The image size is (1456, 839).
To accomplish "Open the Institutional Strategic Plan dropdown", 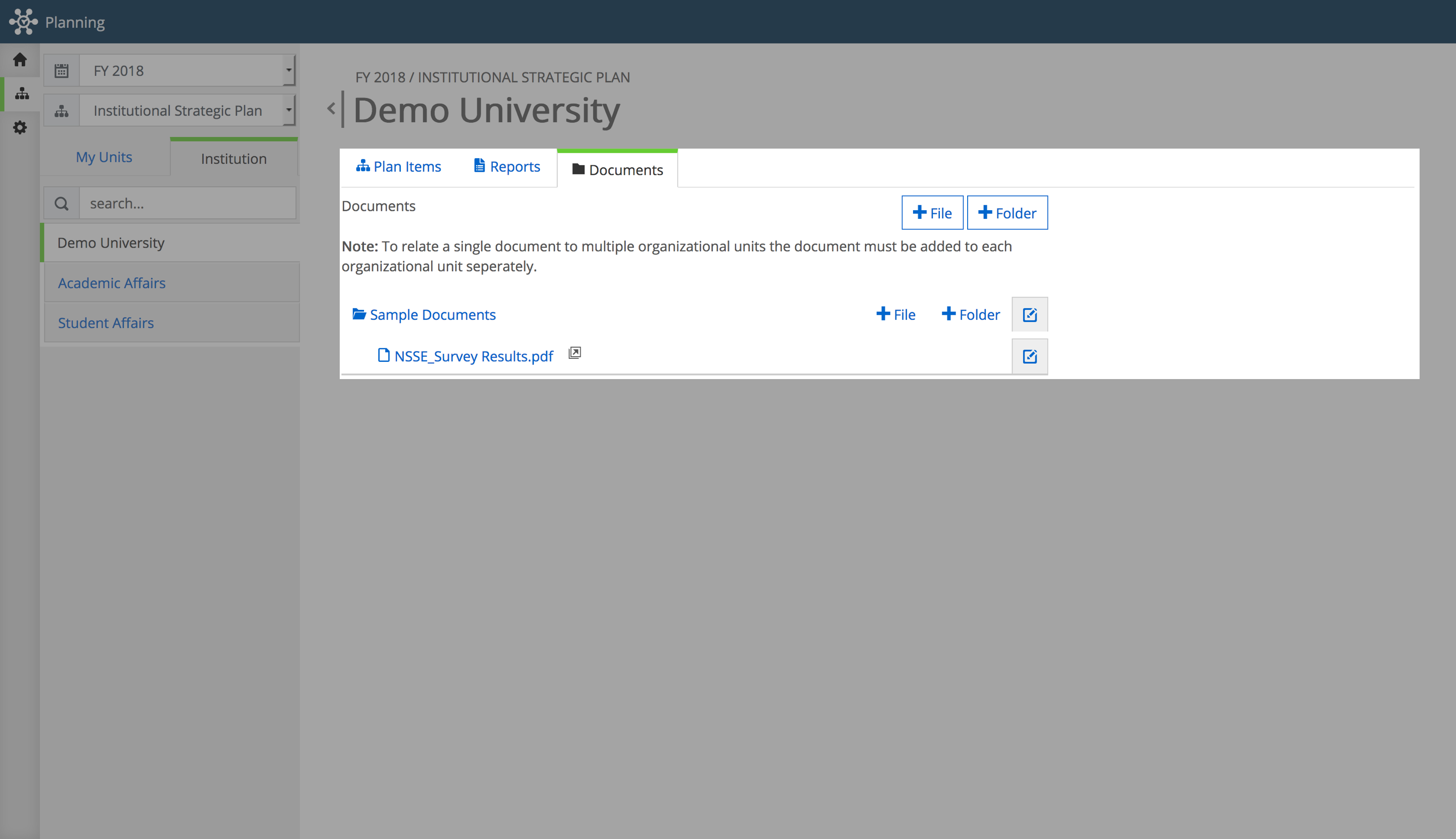I will click(188, 111).
